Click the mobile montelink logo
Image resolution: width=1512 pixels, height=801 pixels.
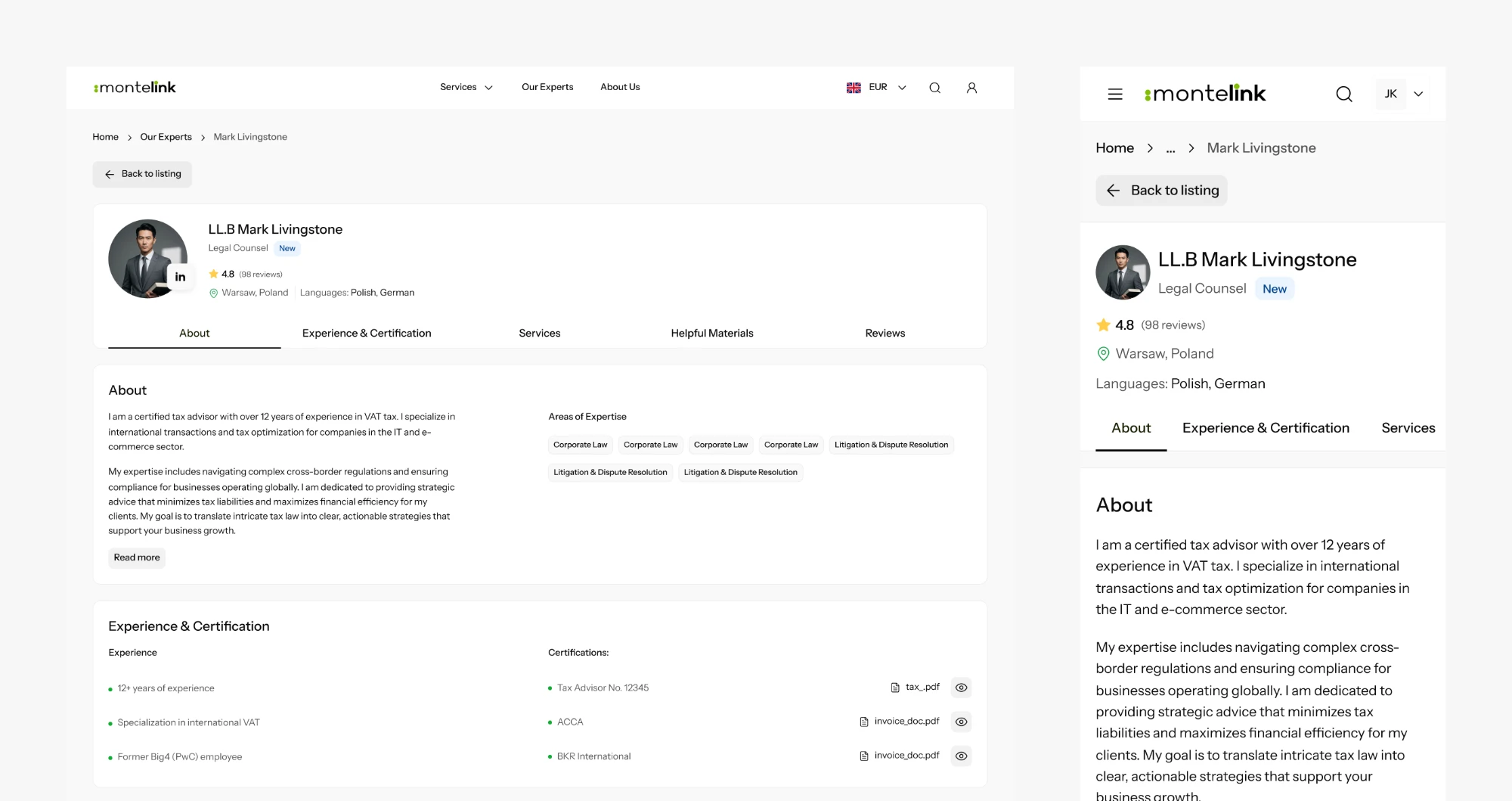click(x=1205, y=93)
